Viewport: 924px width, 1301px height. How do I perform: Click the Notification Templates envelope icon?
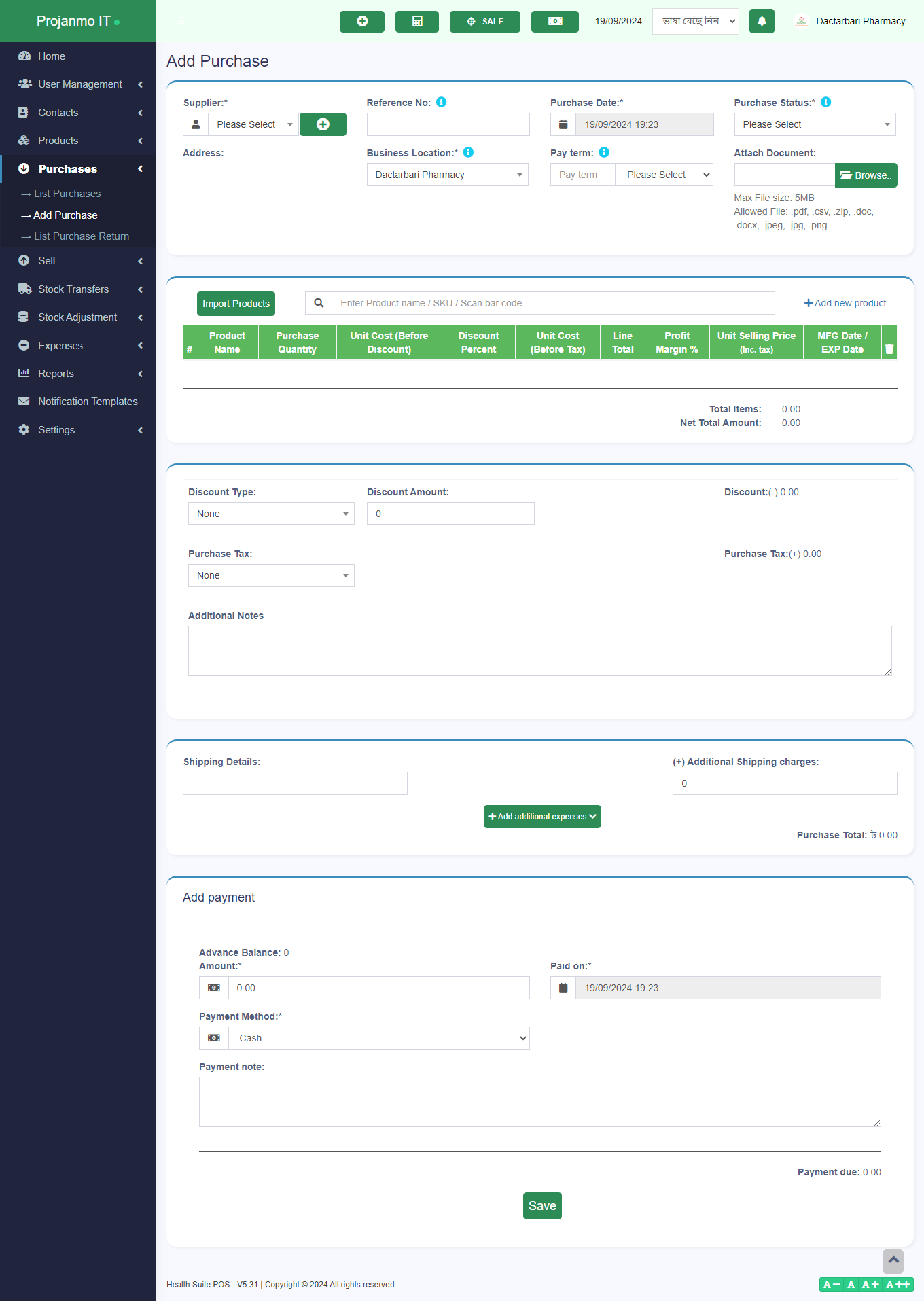(24, 401)
